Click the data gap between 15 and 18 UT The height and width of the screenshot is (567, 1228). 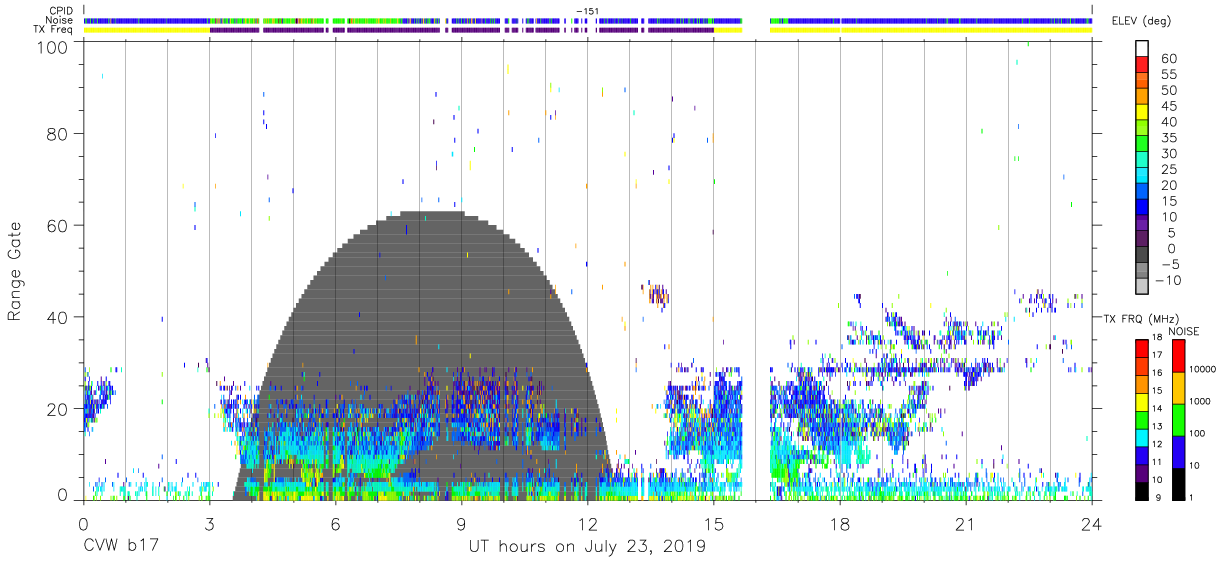(756, 270)
